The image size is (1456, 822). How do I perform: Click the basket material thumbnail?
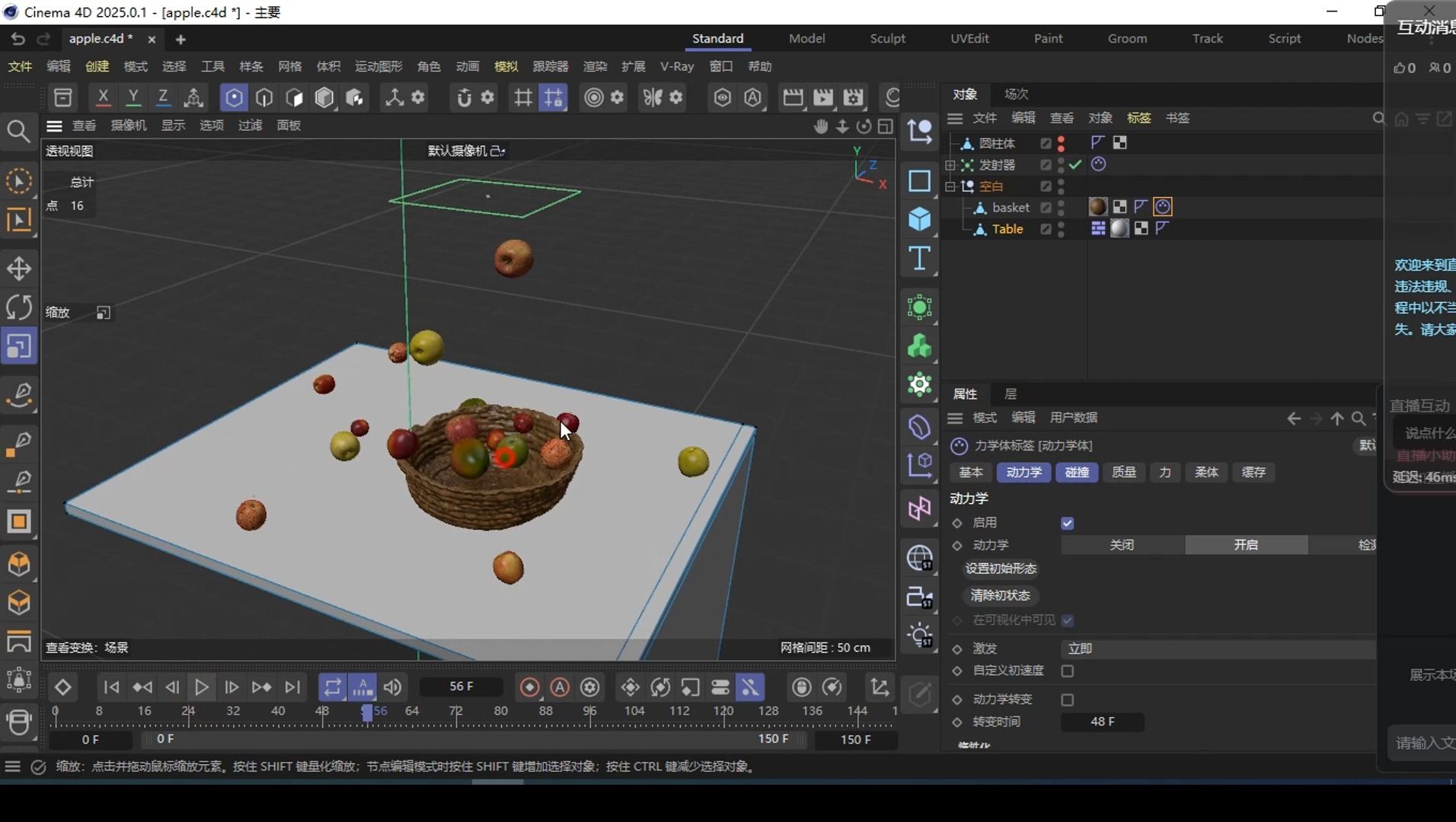[1098, 207]
